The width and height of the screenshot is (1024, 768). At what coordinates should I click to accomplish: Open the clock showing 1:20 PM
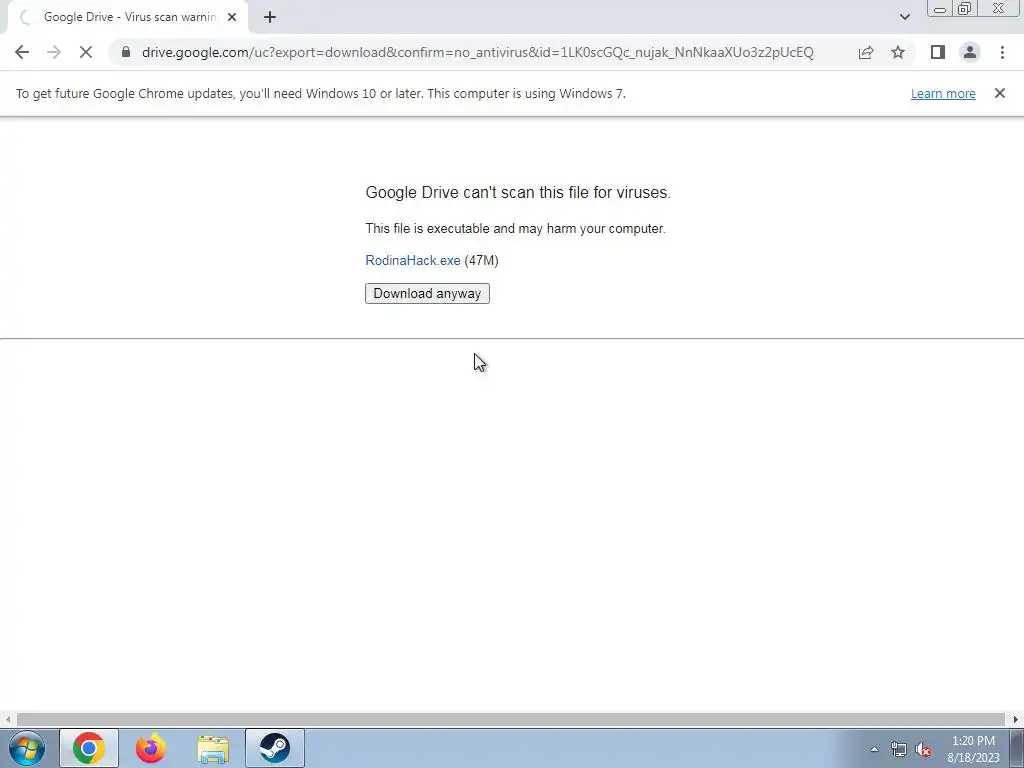coord(973,749)
